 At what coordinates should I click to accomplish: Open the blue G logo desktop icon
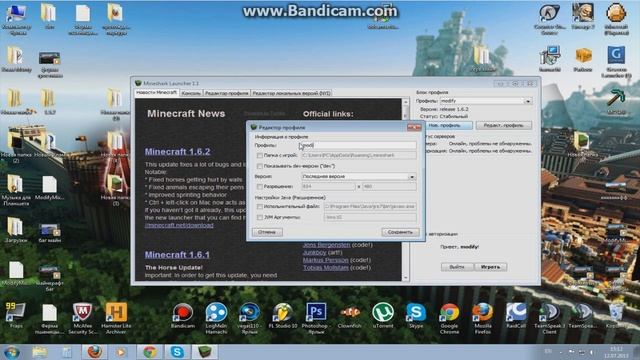[x=616, y=61]
